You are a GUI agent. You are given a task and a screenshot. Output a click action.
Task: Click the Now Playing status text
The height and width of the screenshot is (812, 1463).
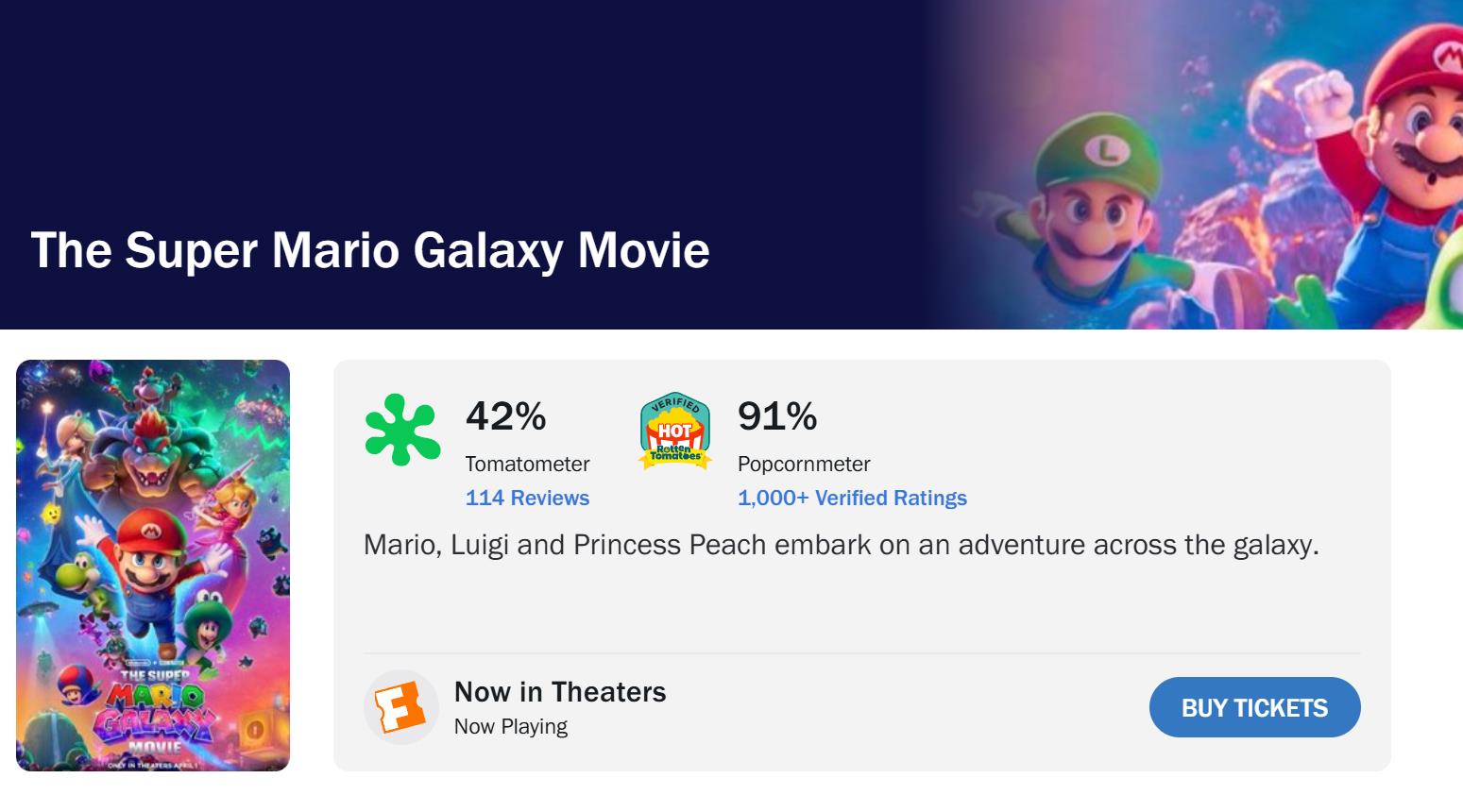tap(511, 726)
